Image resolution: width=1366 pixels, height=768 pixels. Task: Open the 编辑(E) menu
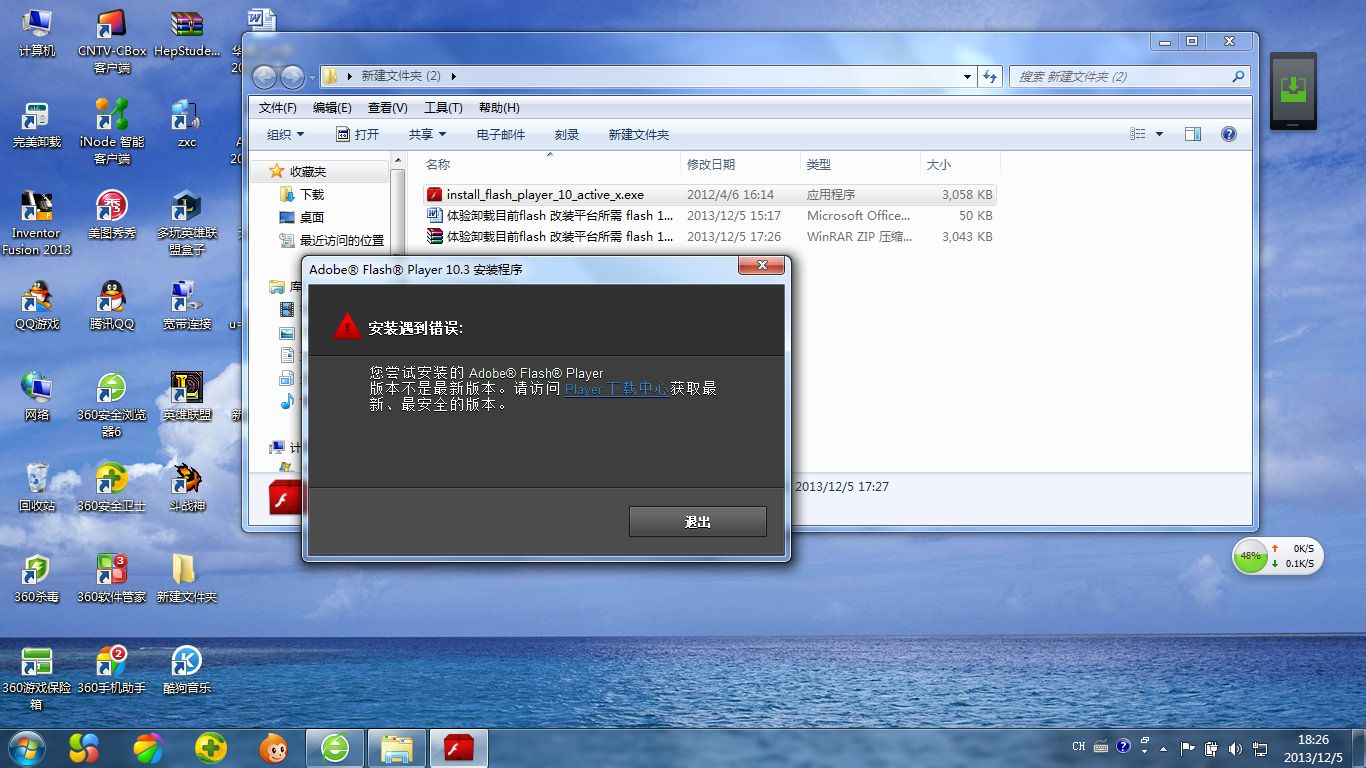(332, 108)
